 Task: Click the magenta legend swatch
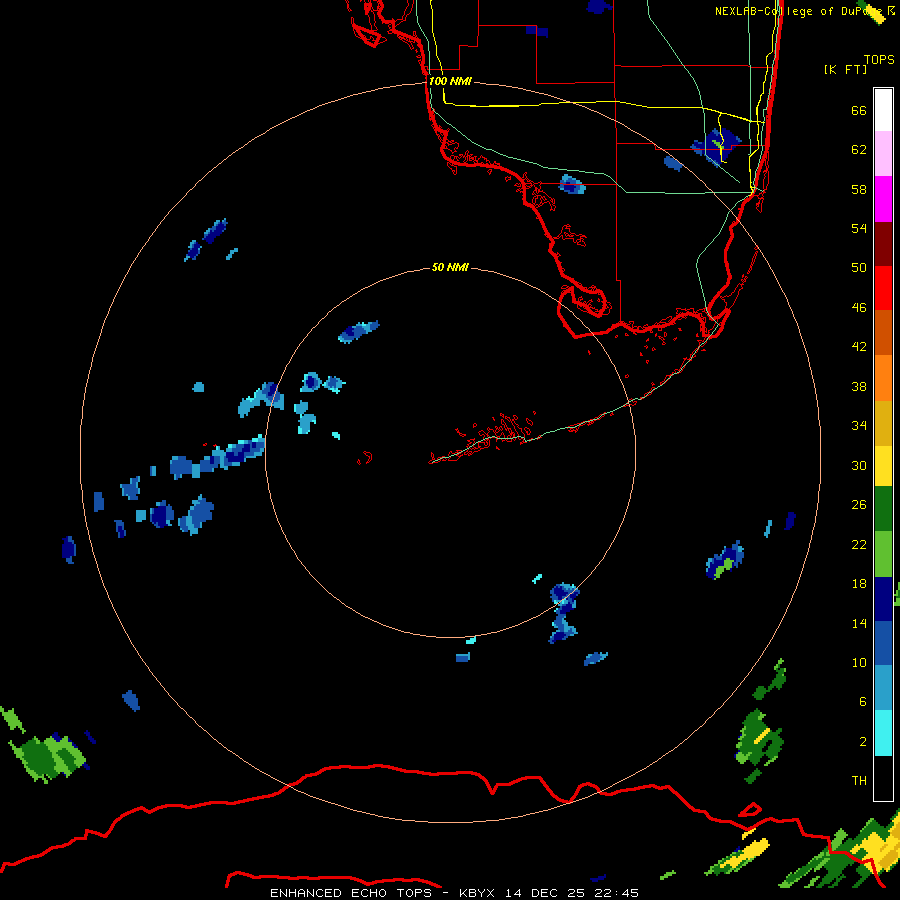[883, 199]
